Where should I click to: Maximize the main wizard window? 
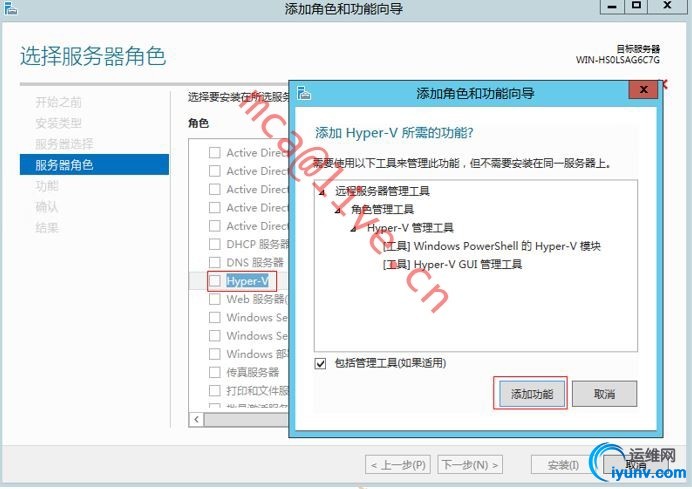pyautogui.click(x=636, y=6)
